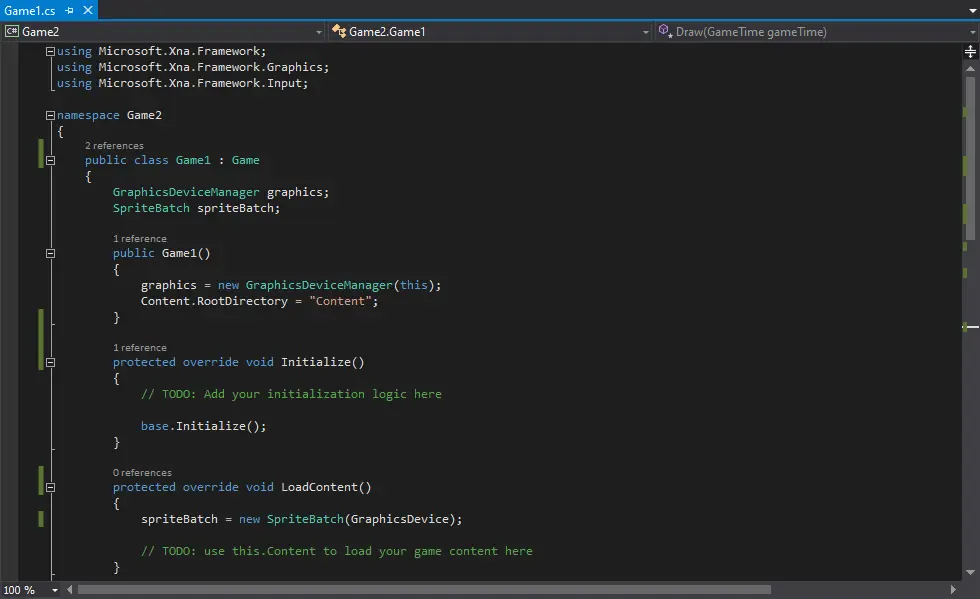Screen dimensions: 980x599
Task: Collapse the Game1 class block
Action: (50, 160)
